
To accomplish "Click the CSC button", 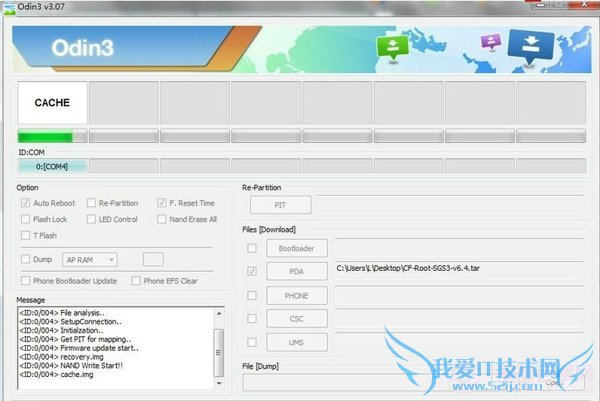I will tap(297, 318).
